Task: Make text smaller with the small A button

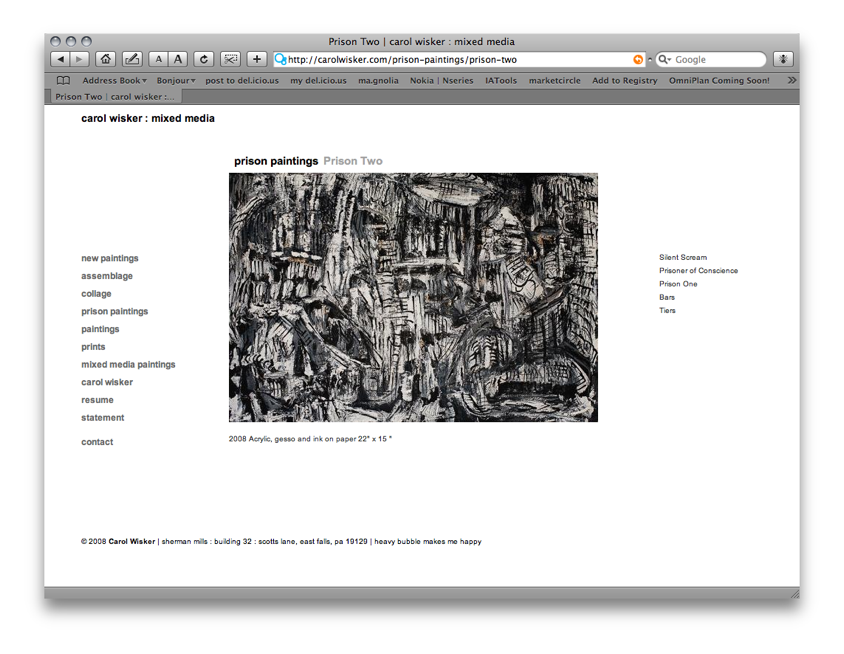Action: click(158, 59)
